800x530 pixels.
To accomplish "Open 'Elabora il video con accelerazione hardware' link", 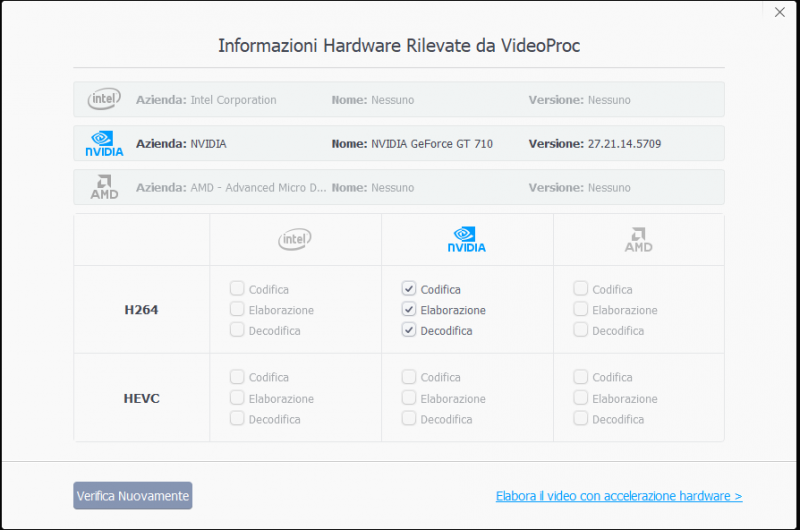I will pyautogui.click(x=619, y=496).
